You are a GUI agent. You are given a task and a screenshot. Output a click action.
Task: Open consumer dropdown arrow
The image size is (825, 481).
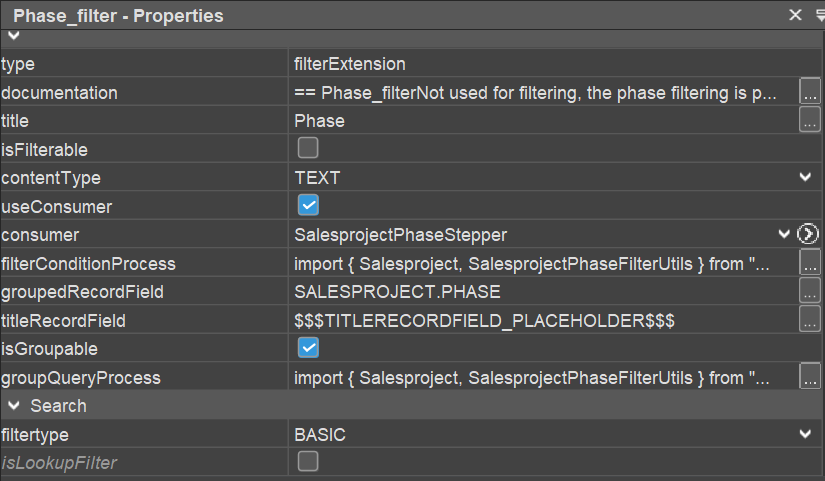click(x=784, y=235)
